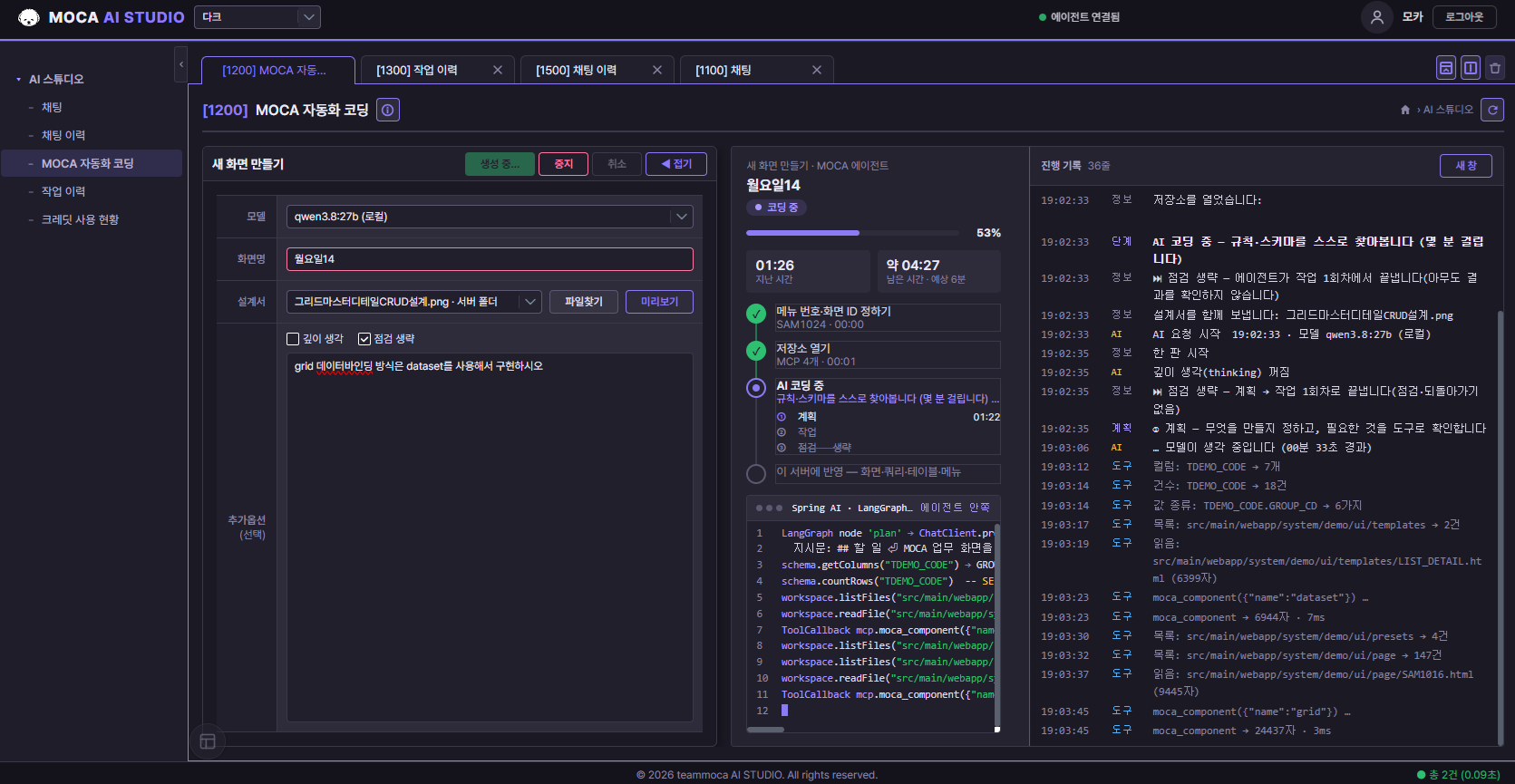Collapse the sidebar with the arrow handle
Viewport: 1515px width, 784px height.
(181, 64)
